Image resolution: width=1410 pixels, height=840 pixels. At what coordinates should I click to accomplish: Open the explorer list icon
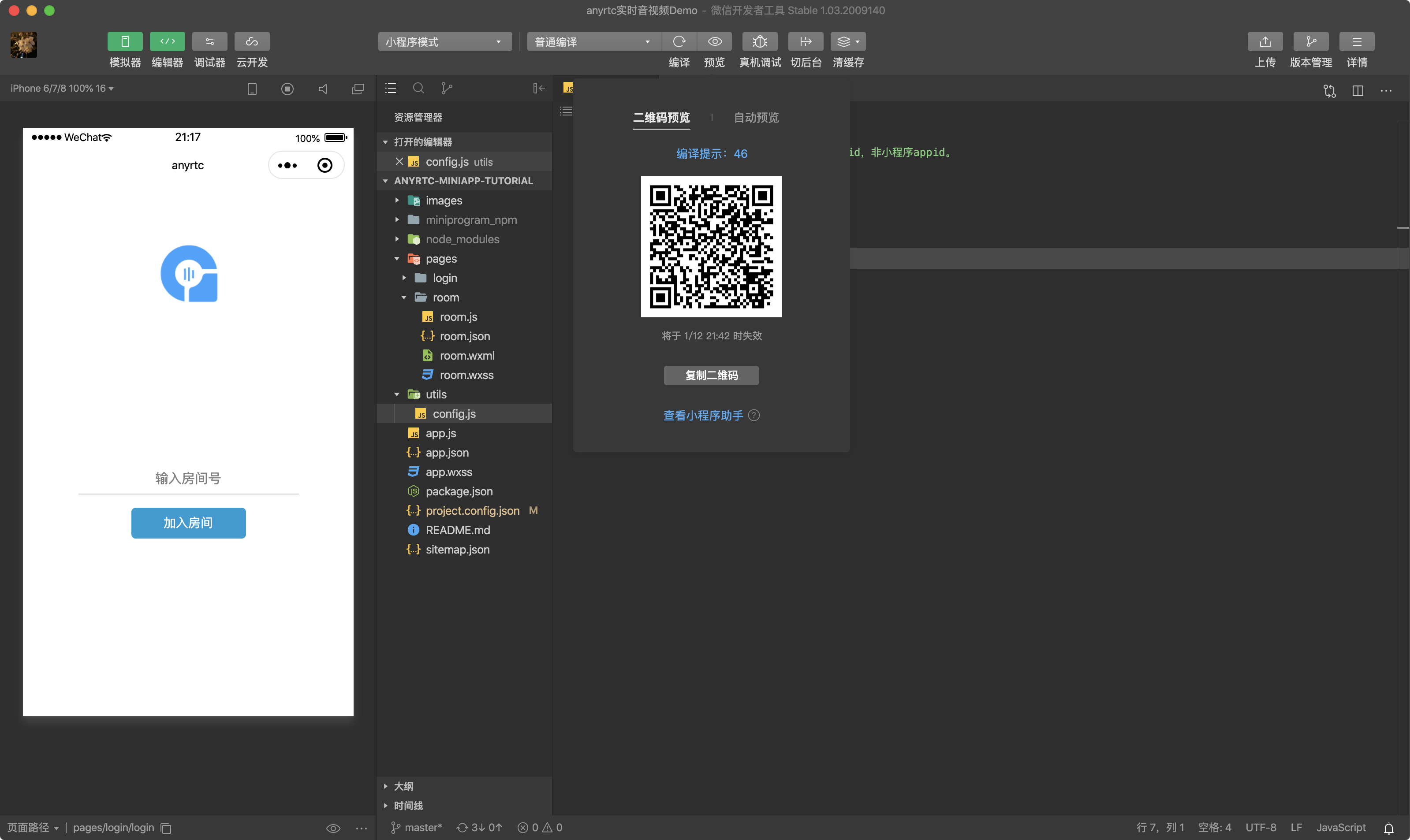click(391, 88)
